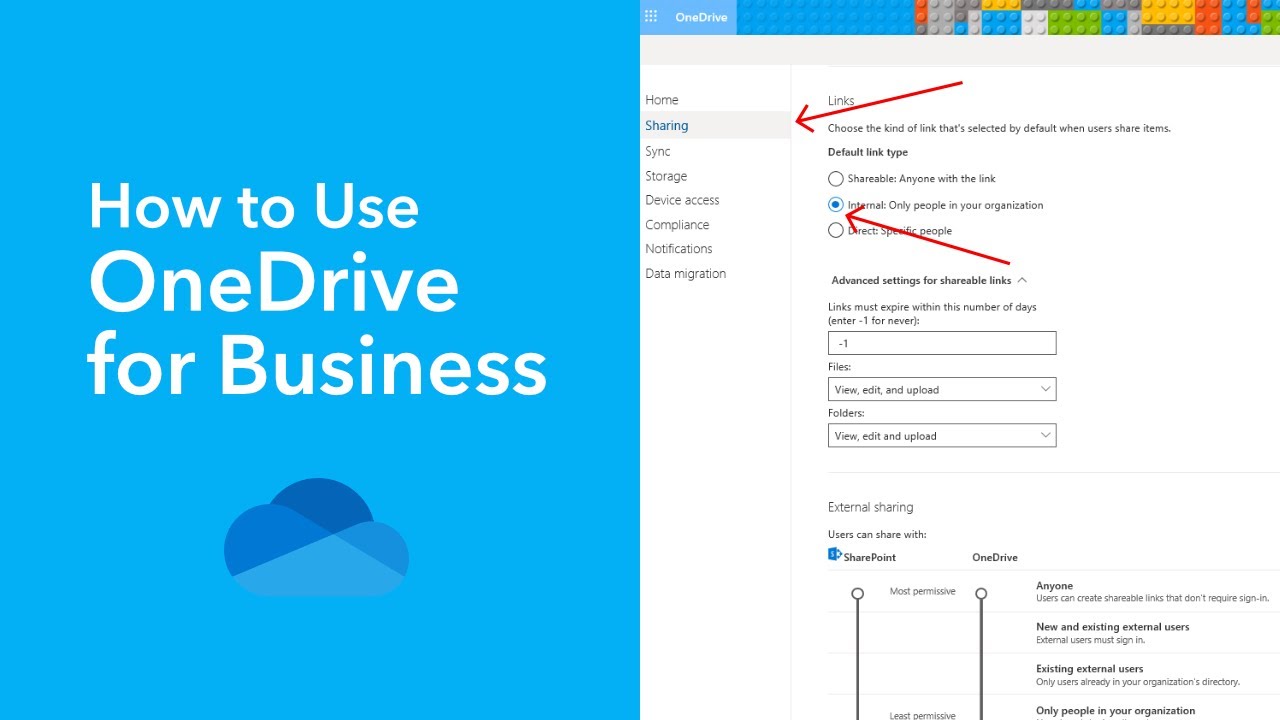Viewport: 1280px width, 720px height.
Task: Choose Direct: Specific people radio option
Action: (x=836, y=231)
